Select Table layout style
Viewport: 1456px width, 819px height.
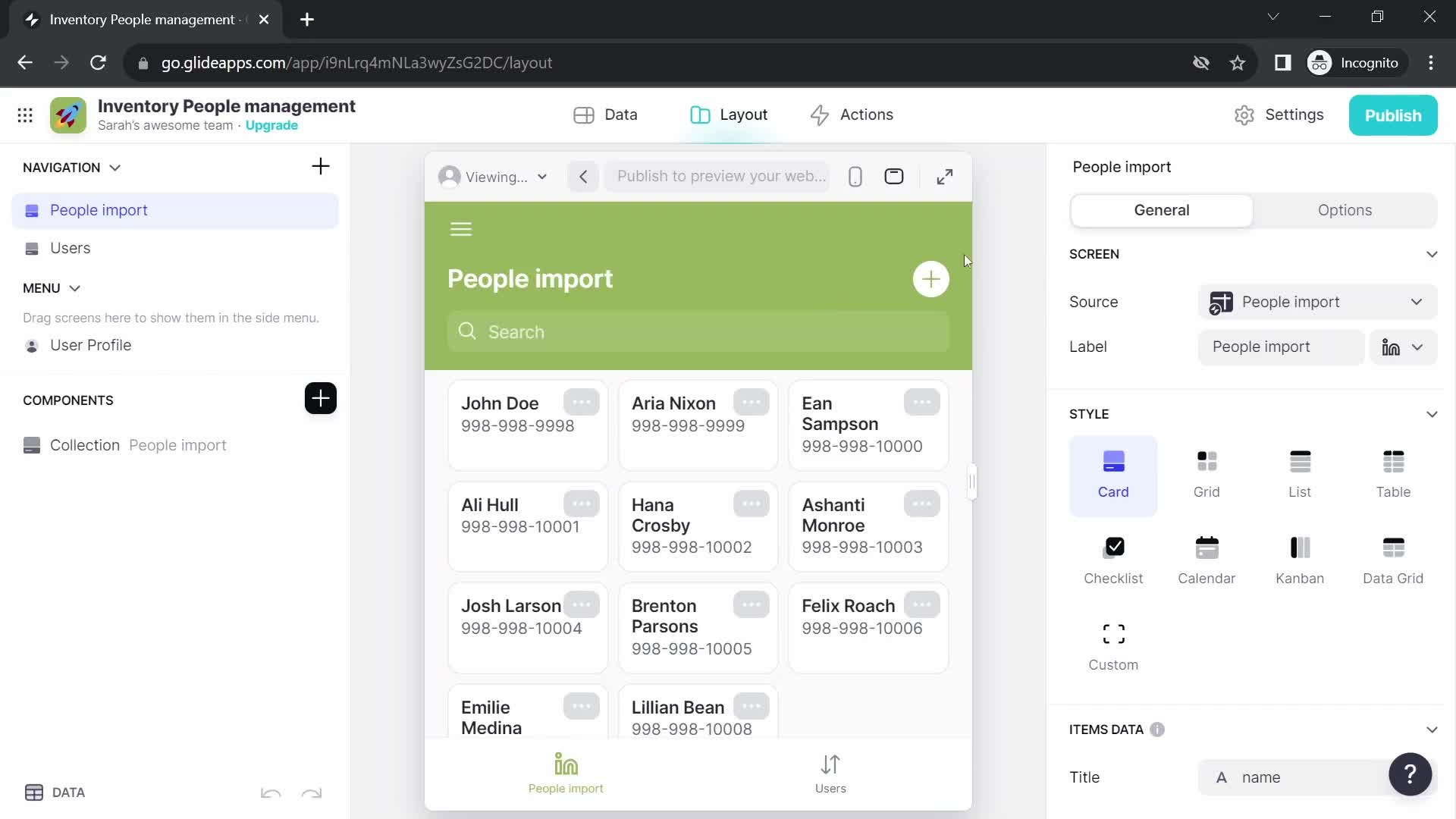tap(1393, 472)
